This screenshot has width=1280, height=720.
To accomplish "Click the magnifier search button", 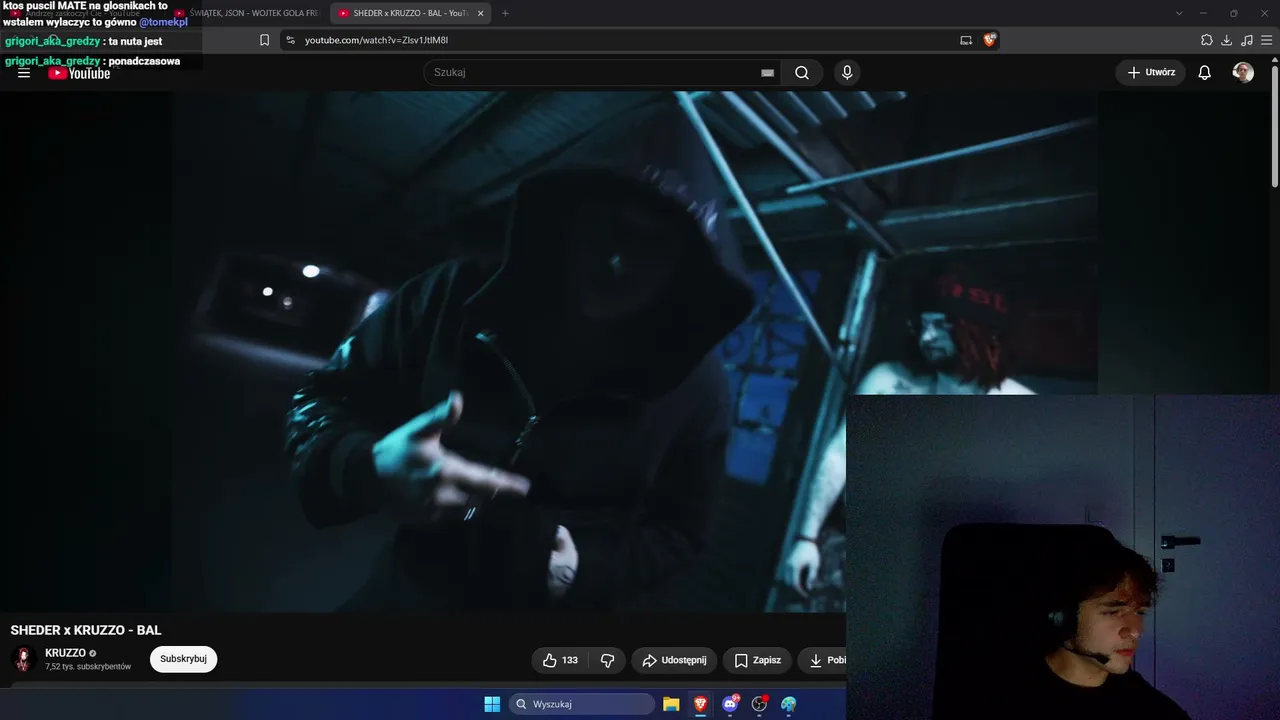I will pos(802,72).
